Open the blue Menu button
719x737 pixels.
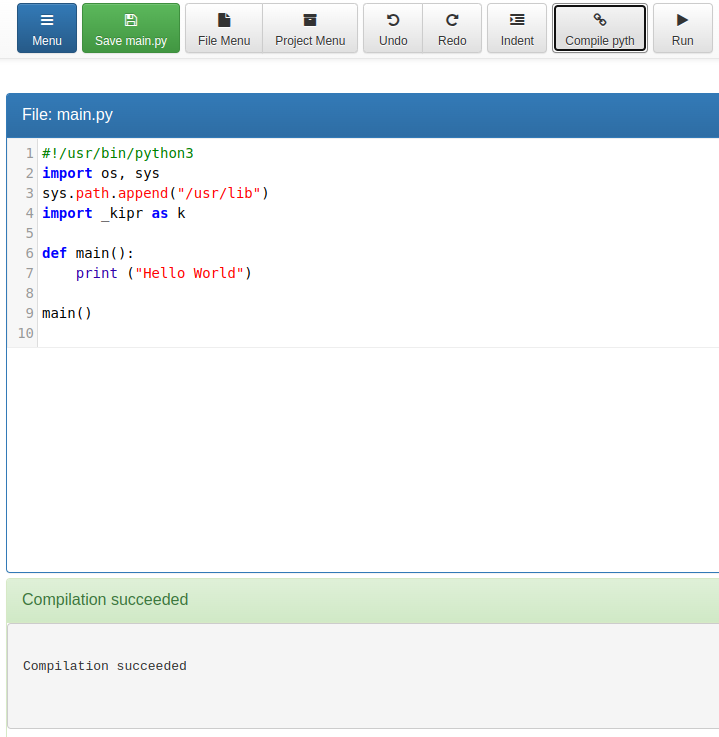click(47, 28)
